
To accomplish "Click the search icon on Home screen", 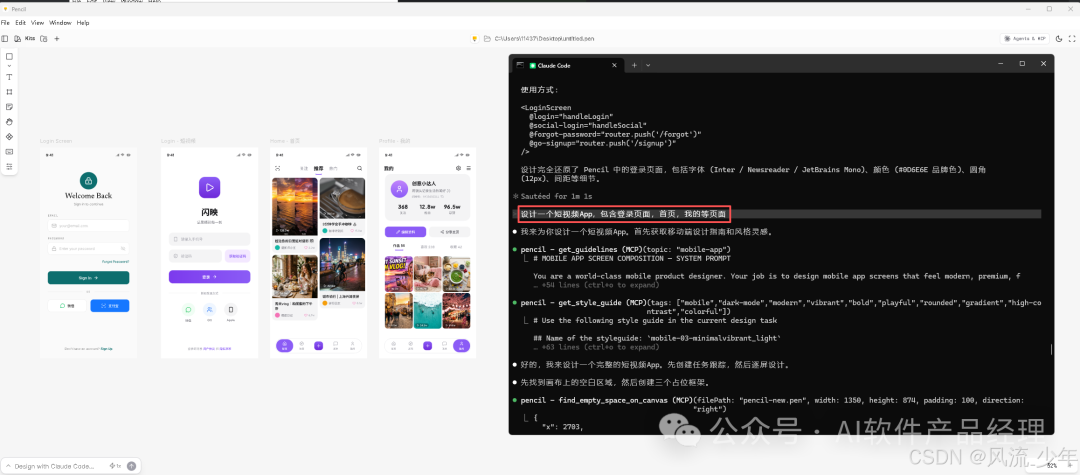I will [359, 168].
